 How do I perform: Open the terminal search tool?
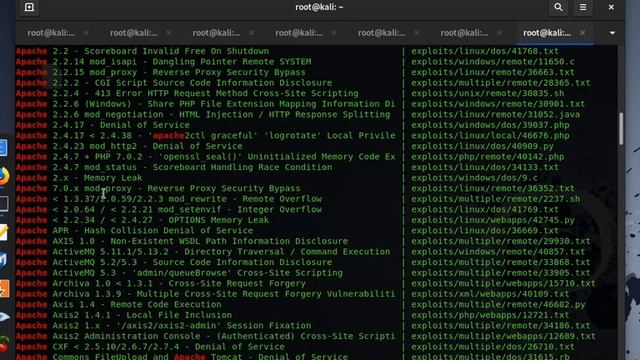pyautogui.click(x=558, y=7)
